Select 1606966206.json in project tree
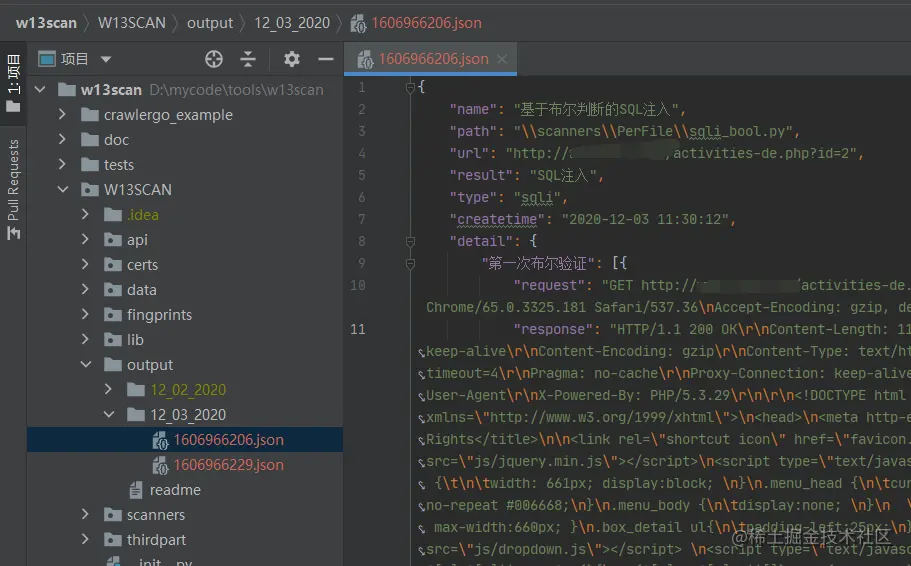Image resolution: width=911 pixels, height=566 pixels. 185,439
